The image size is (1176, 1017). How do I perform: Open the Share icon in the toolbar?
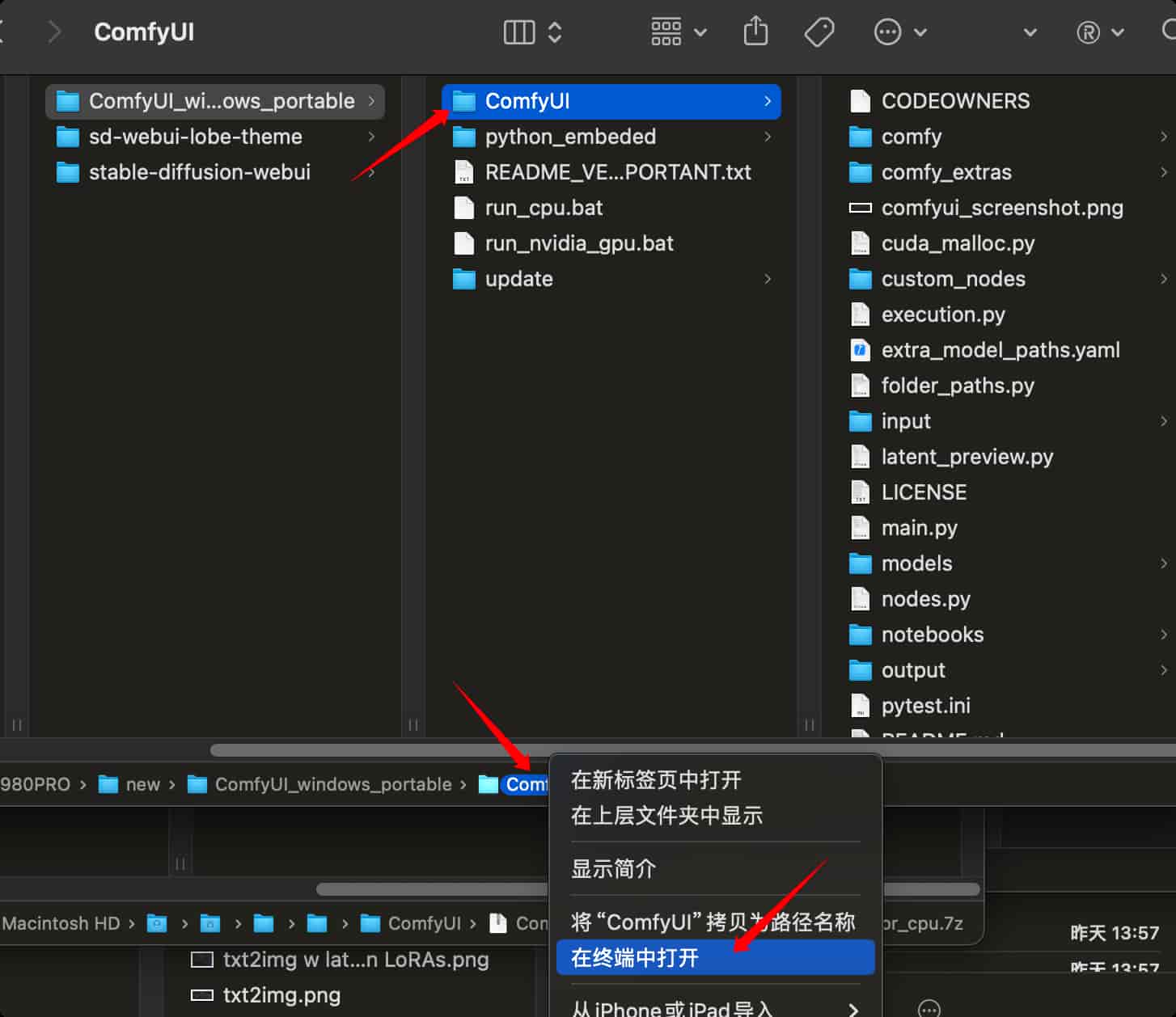(x=755, y=31)
